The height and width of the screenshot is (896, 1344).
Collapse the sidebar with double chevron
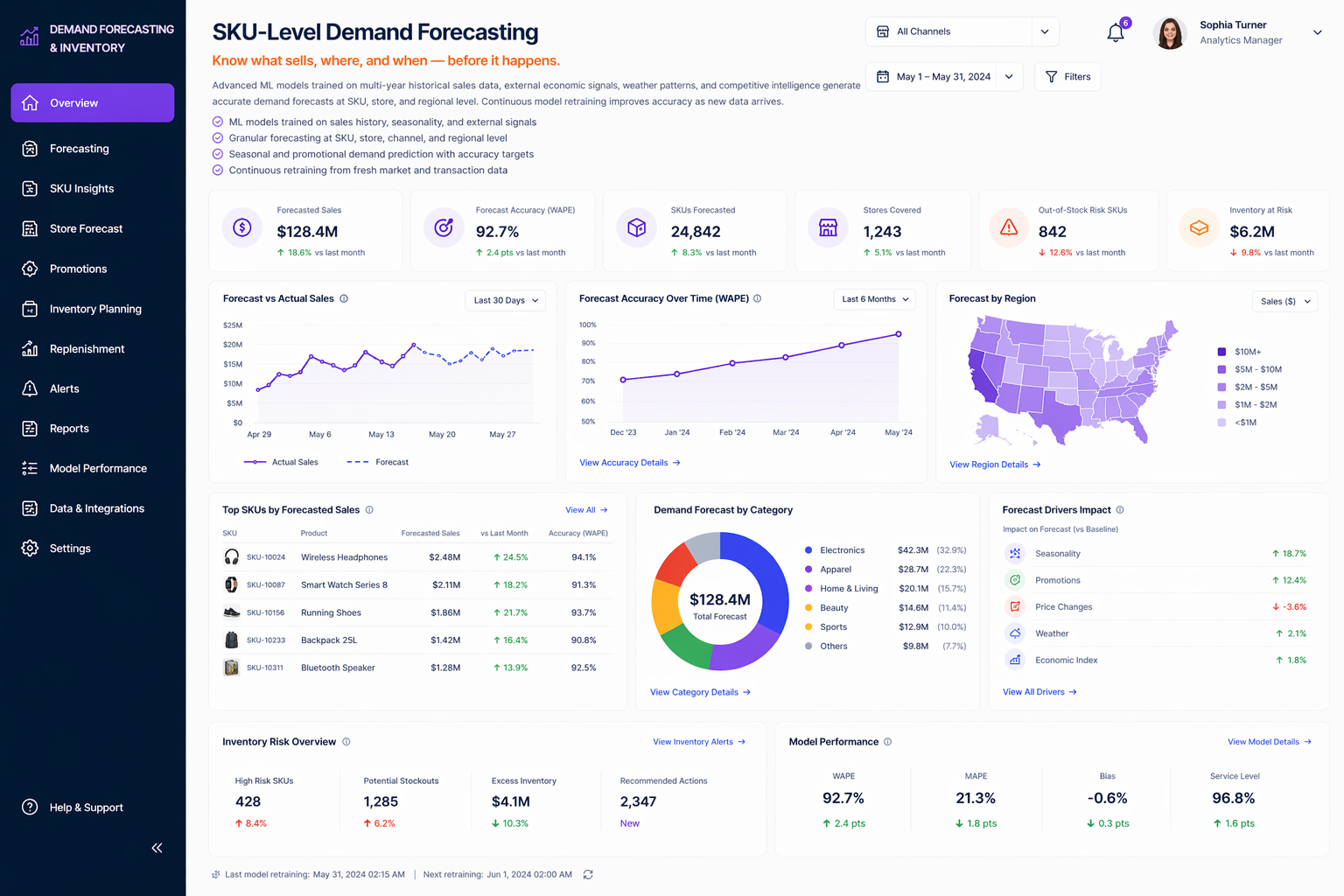(157, 848)
